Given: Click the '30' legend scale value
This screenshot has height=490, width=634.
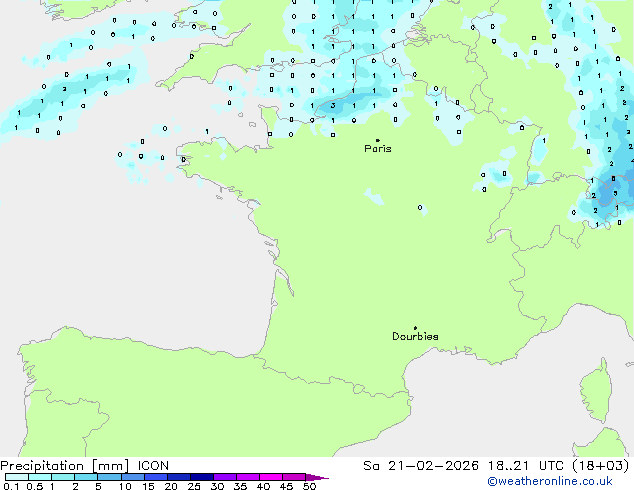Looking at the screenshot, I should point(217,486).
